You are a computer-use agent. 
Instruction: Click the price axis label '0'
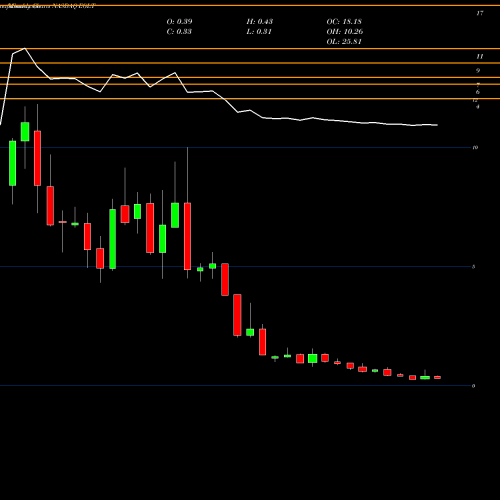click(x=473, y=386)
